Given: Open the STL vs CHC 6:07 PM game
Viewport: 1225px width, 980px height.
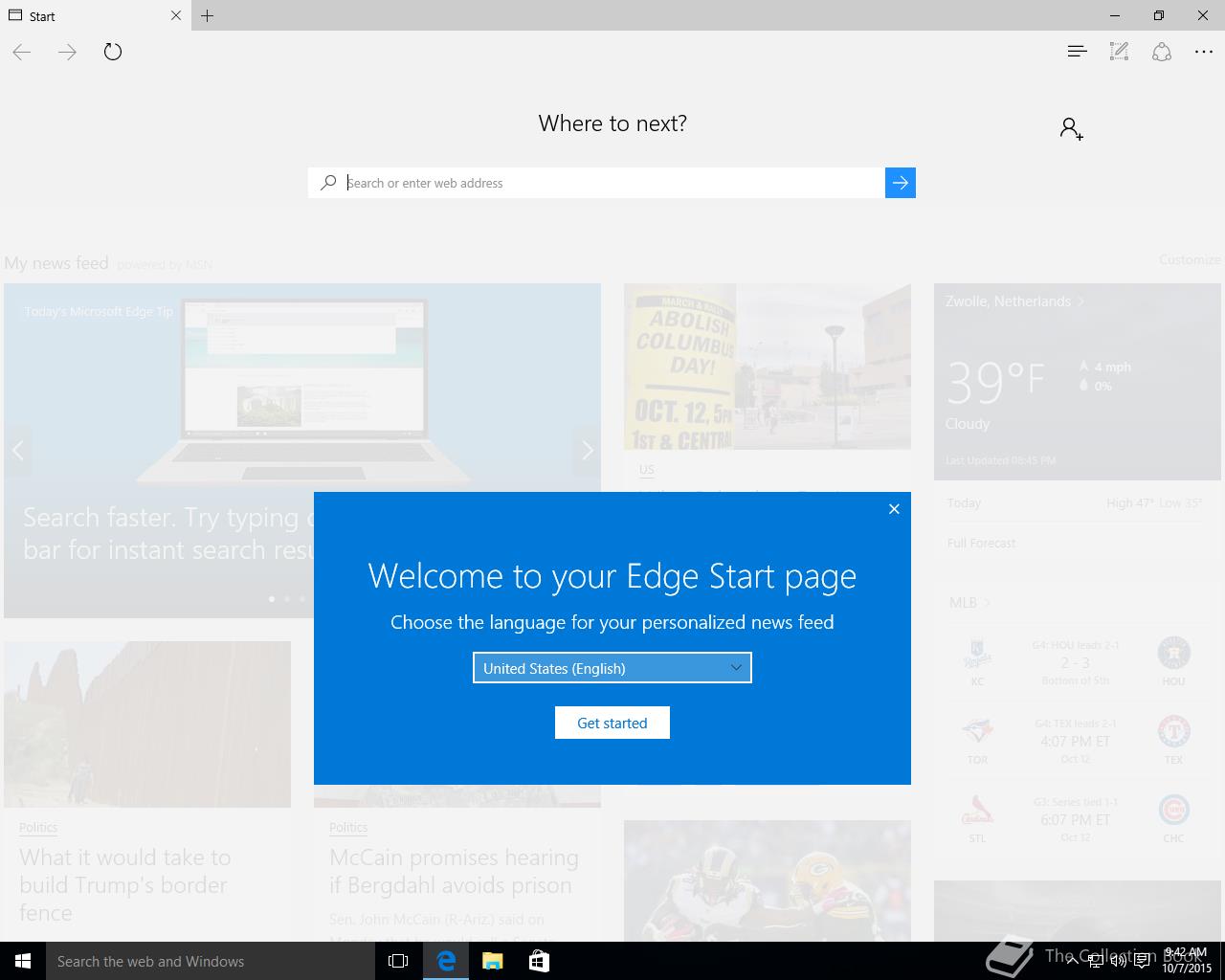Looking at the screenshot, I should point(1076,819).
